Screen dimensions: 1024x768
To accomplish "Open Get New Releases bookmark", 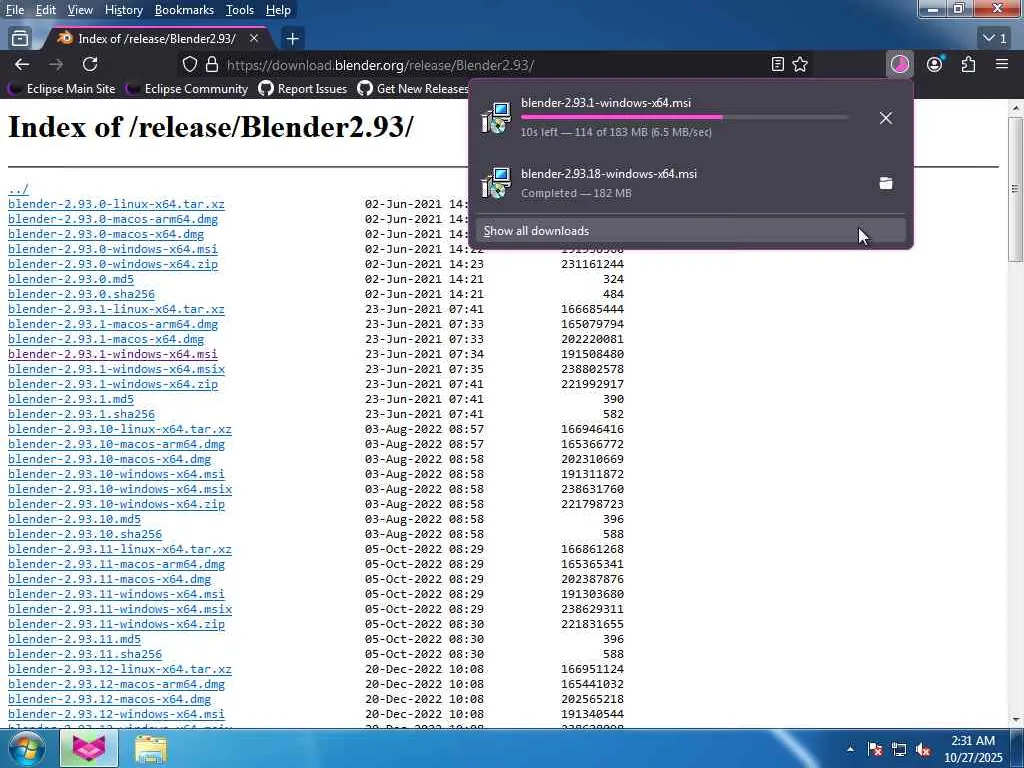I will 413,89.
